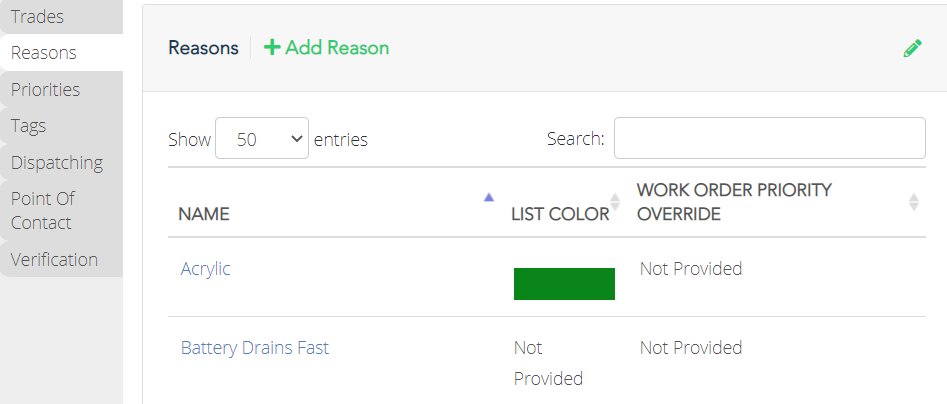Click the NAME column header
The height and width of the screenshot is (404, 947).
[204, 214]
